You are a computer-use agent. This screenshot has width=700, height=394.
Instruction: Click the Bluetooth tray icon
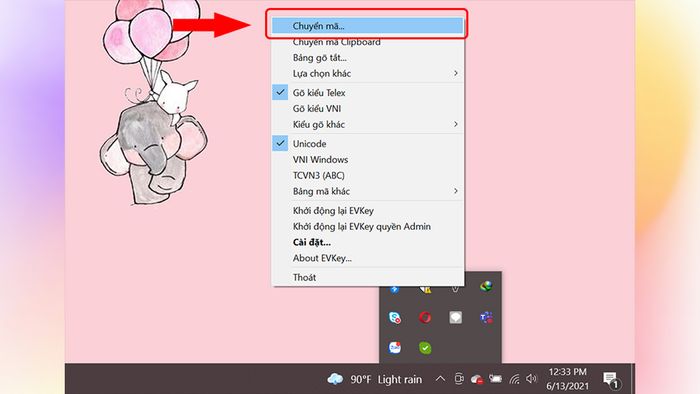[395, 290]
